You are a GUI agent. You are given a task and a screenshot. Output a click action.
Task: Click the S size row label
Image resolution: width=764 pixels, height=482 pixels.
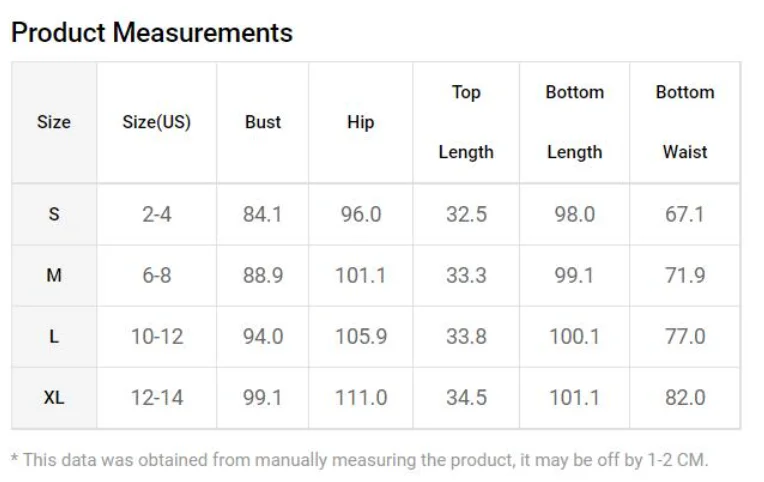[54, 214]
